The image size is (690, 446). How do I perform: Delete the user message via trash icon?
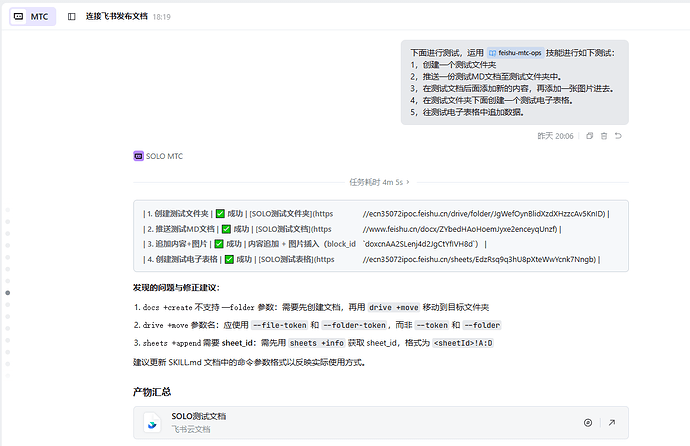(x=604, y=136)
